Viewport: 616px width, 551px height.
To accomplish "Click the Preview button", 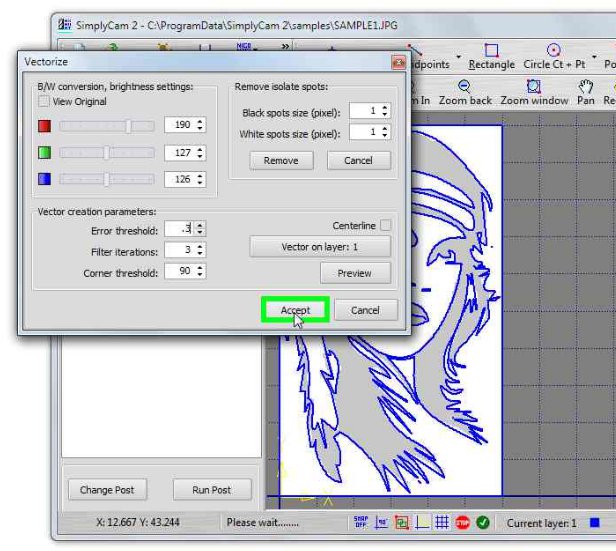I will tap(355, 273).
